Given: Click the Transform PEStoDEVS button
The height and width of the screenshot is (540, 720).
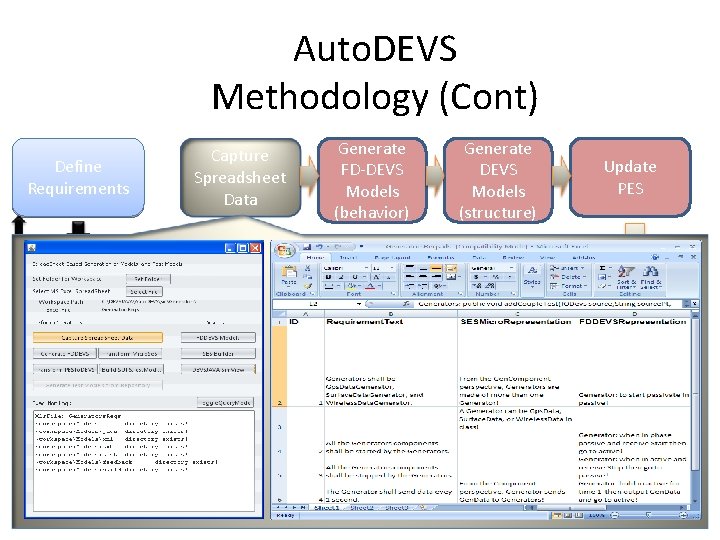Looking at the screenshot, I should pos(65,370).
